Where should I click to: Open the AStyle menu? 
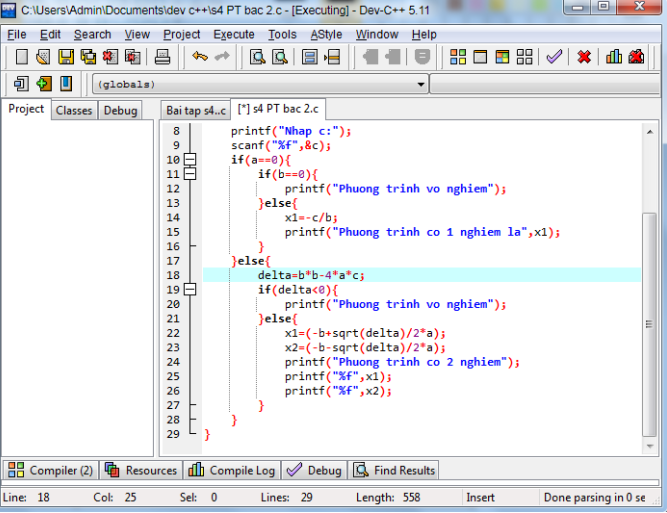click(326, 34)
